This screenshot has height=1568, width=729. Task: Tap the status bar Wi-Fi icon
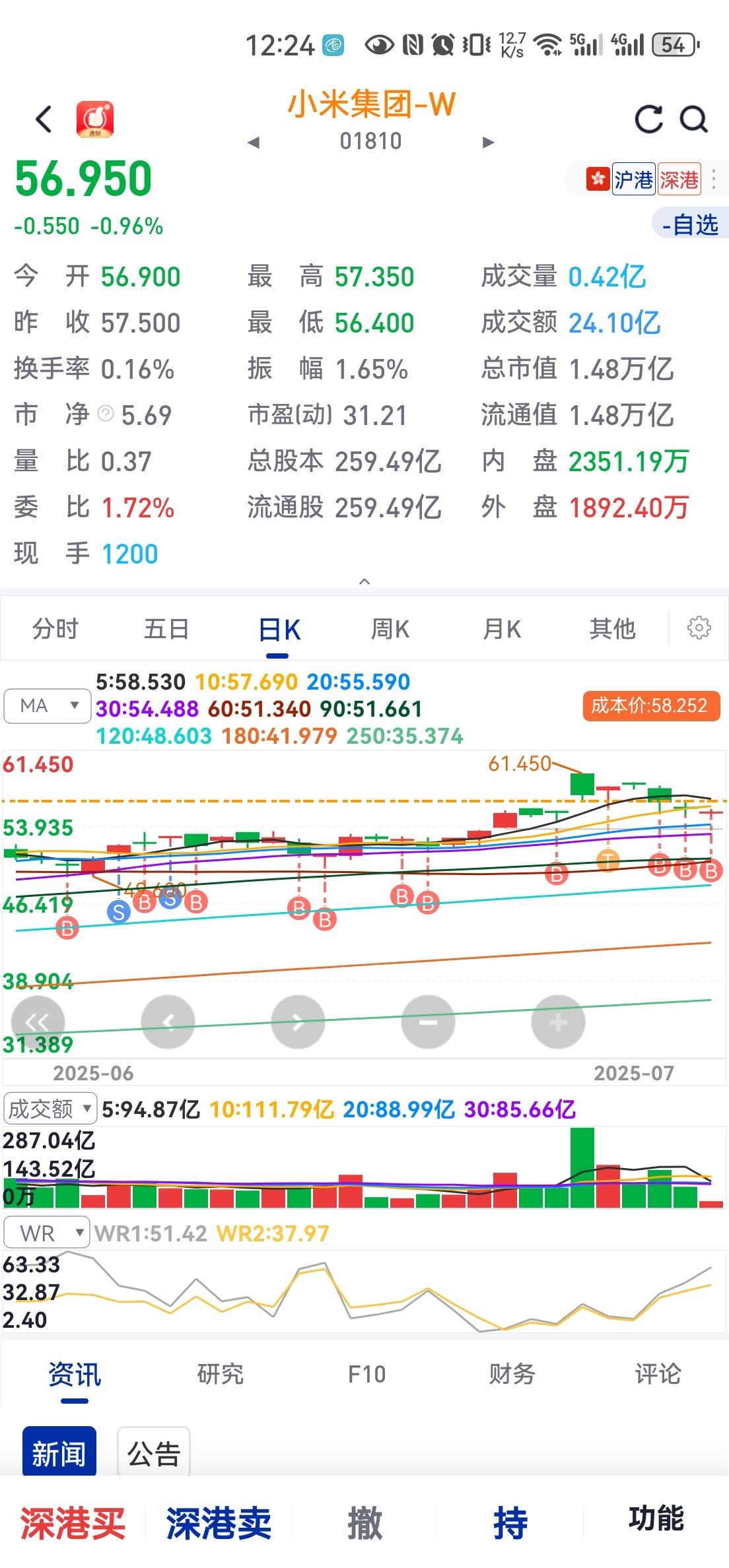pyautogui.click(x=548, y=45)
